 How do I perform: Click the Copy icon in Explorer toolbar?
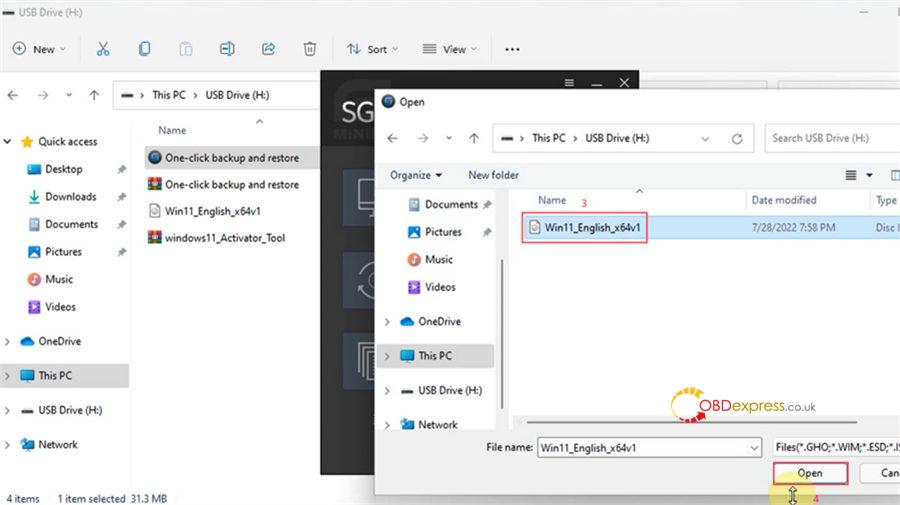point(144,49)
